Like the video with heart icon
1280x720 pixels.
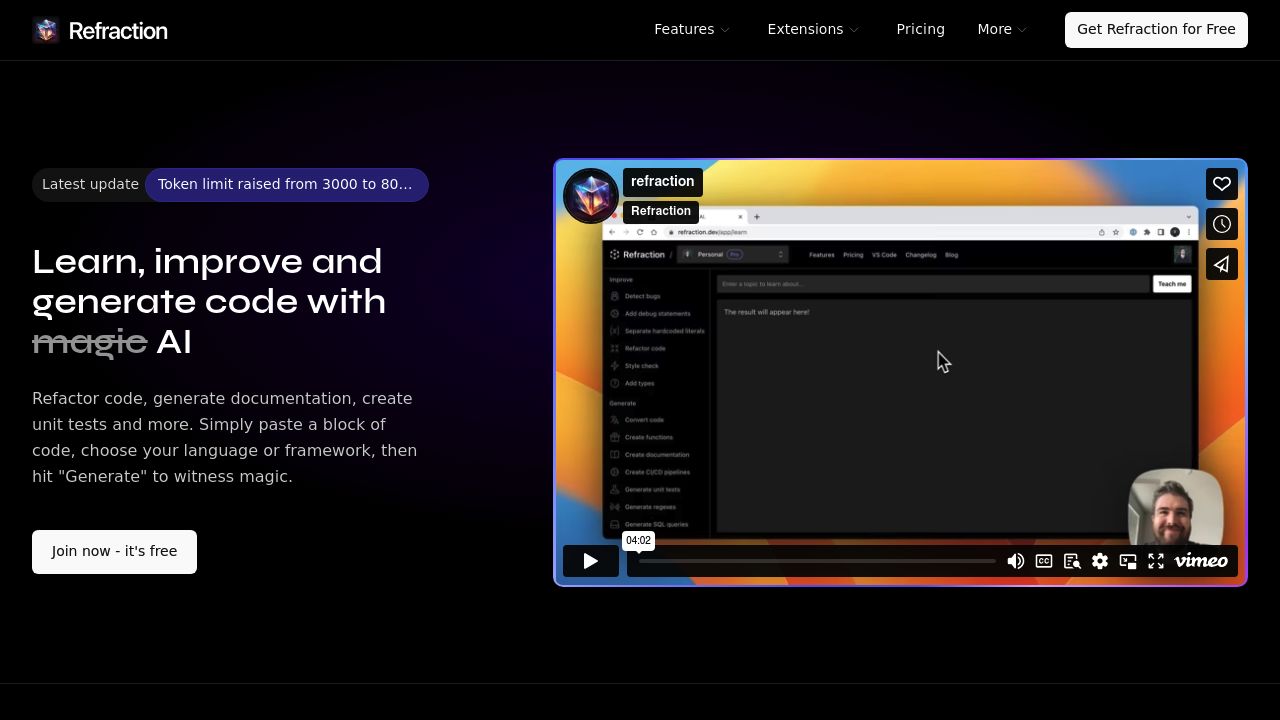[x=1222, y=184]
